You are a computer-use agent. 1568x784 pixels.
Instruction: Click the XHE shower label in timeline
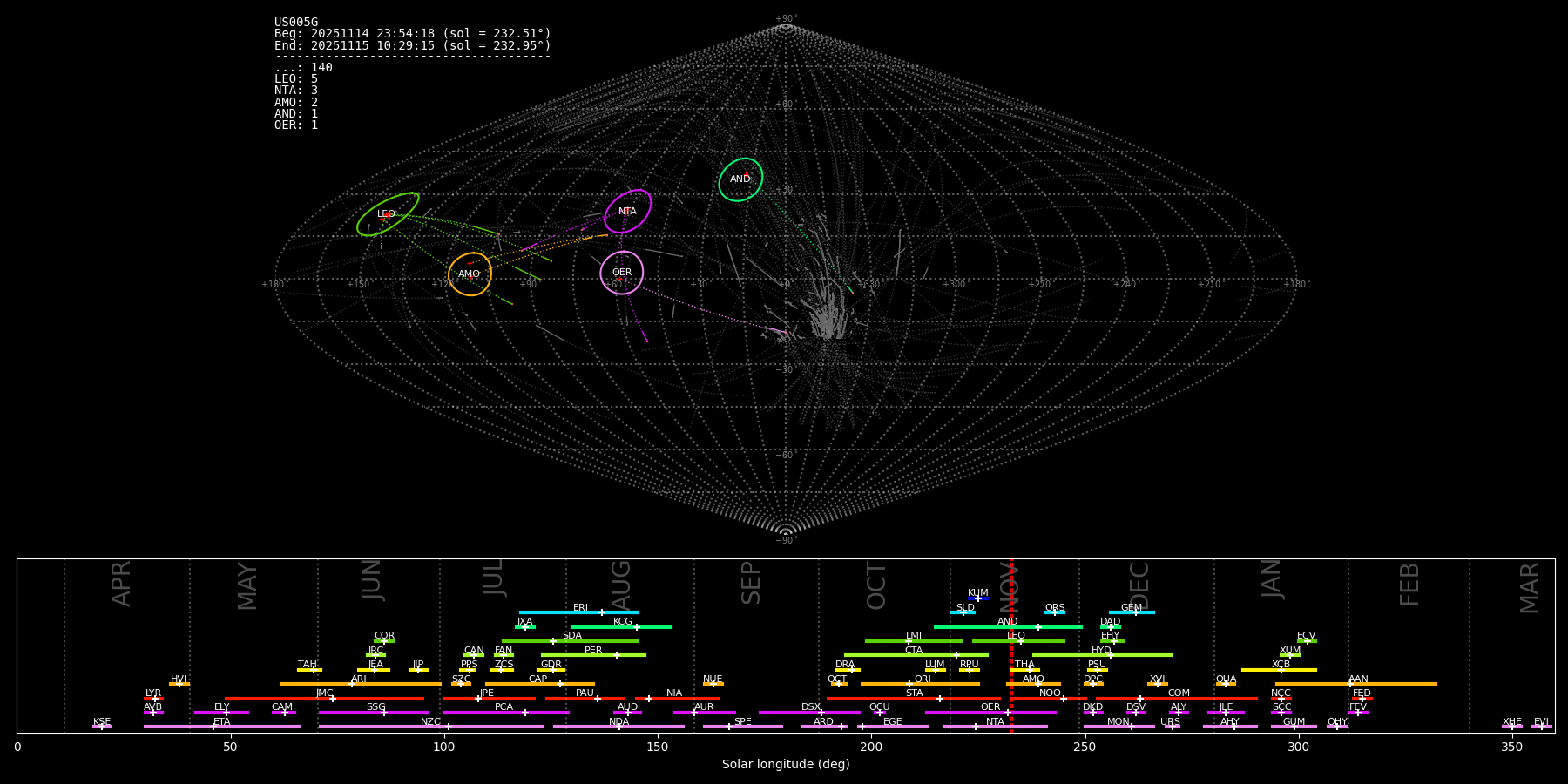(1511, 722)
